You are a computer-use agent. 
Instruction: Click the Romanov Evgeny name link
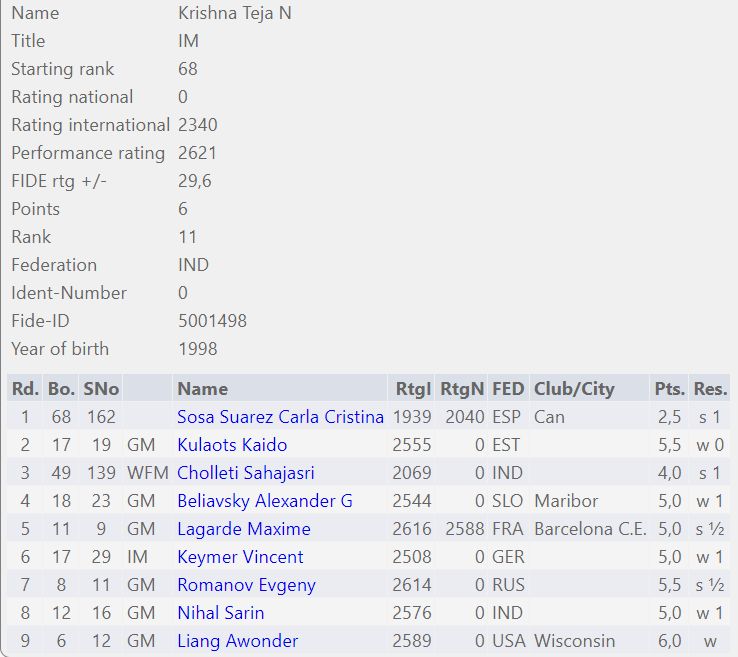[x=246, y=585]
